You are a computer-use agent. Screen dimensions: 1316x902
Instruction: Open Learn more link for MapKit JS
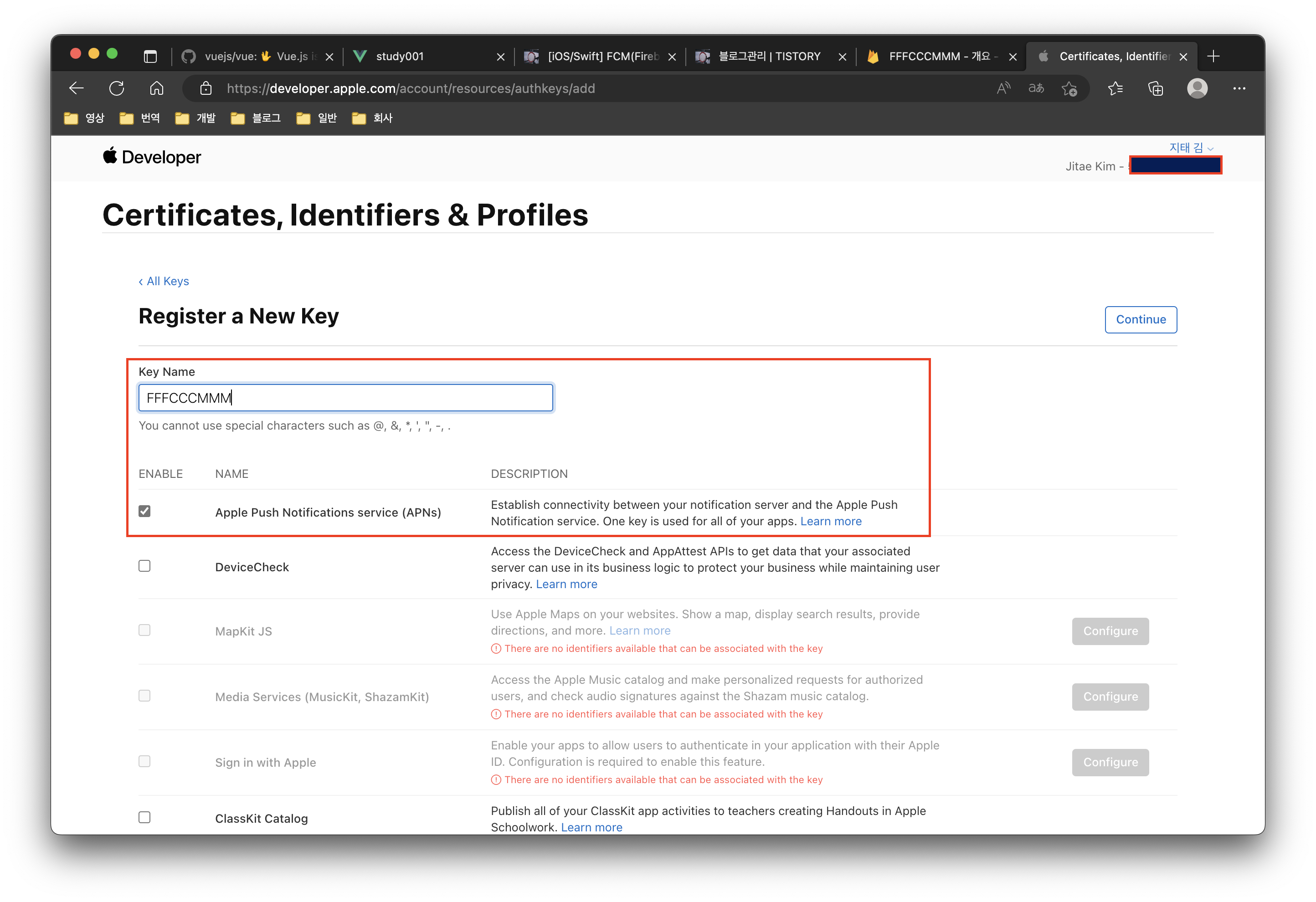[639, 630]
